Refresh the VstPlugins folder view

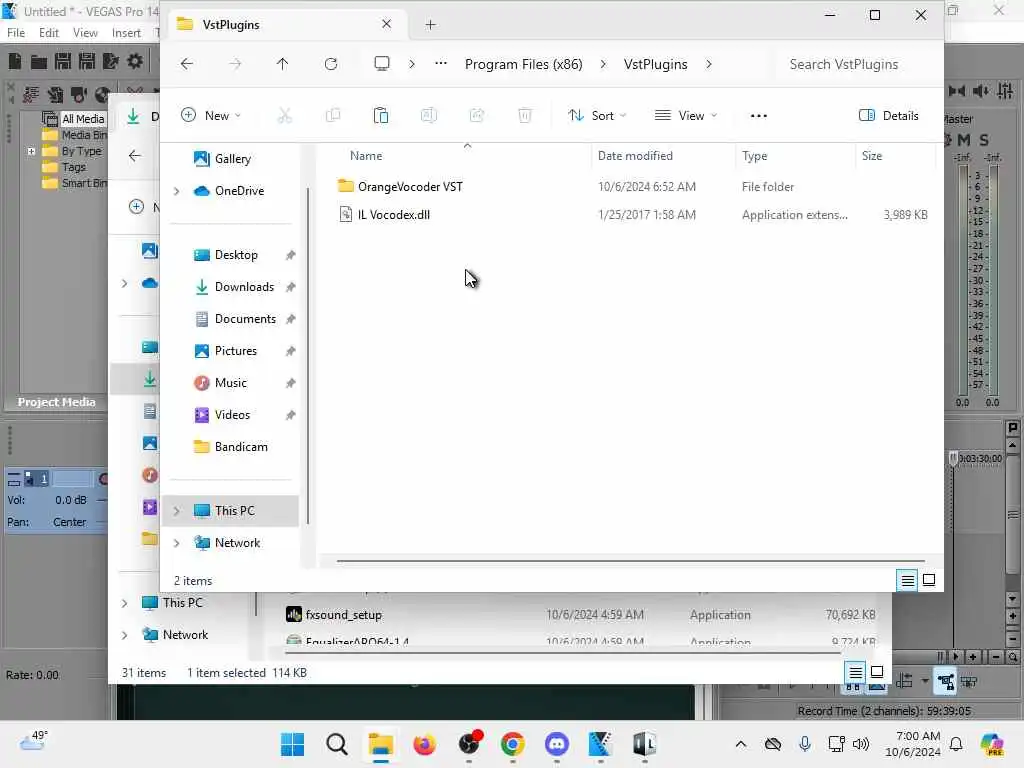331,64
